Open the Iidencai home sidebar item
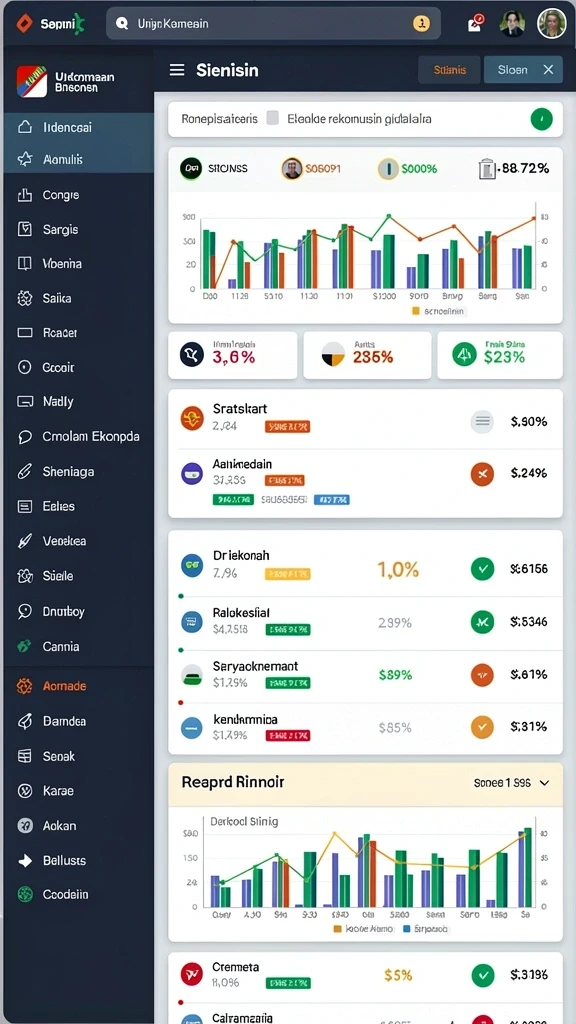The image size is (576, 1024). click(x=78, y=127)
